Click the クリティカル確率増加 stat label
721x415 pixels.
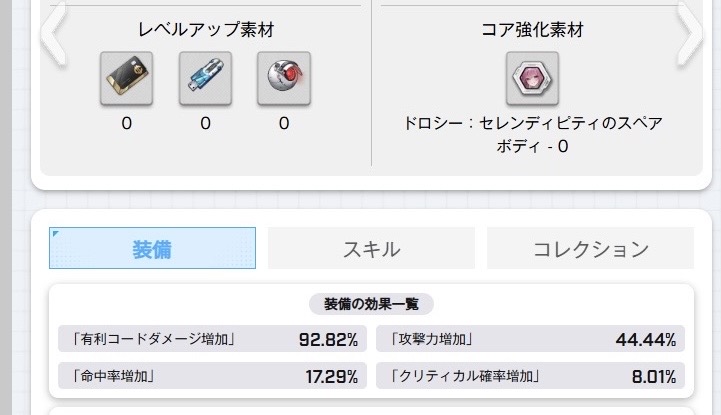coord(465,377)
